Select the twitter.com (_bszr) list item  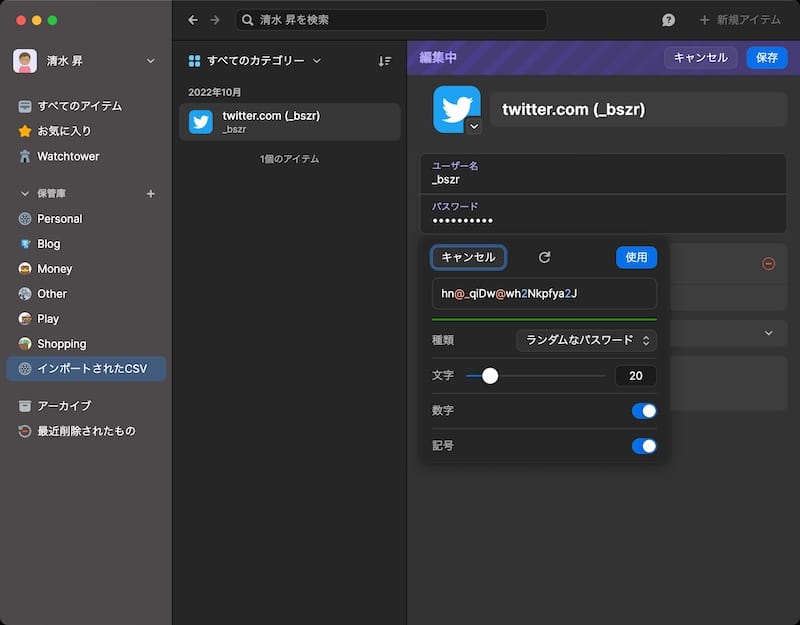pos(290,122)
